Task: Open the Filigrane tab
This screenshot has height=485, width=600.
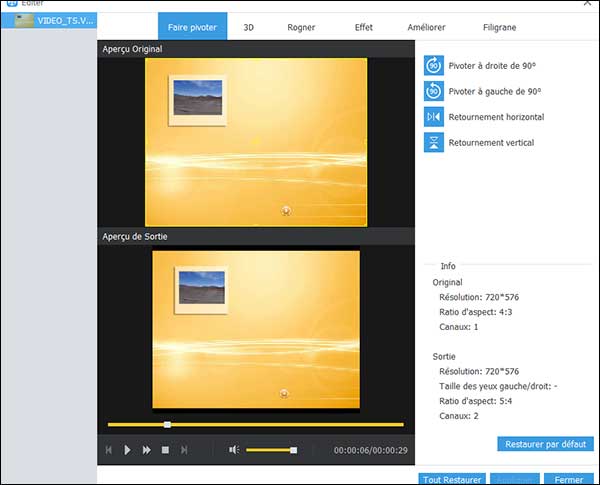Action: pos(499,27)
